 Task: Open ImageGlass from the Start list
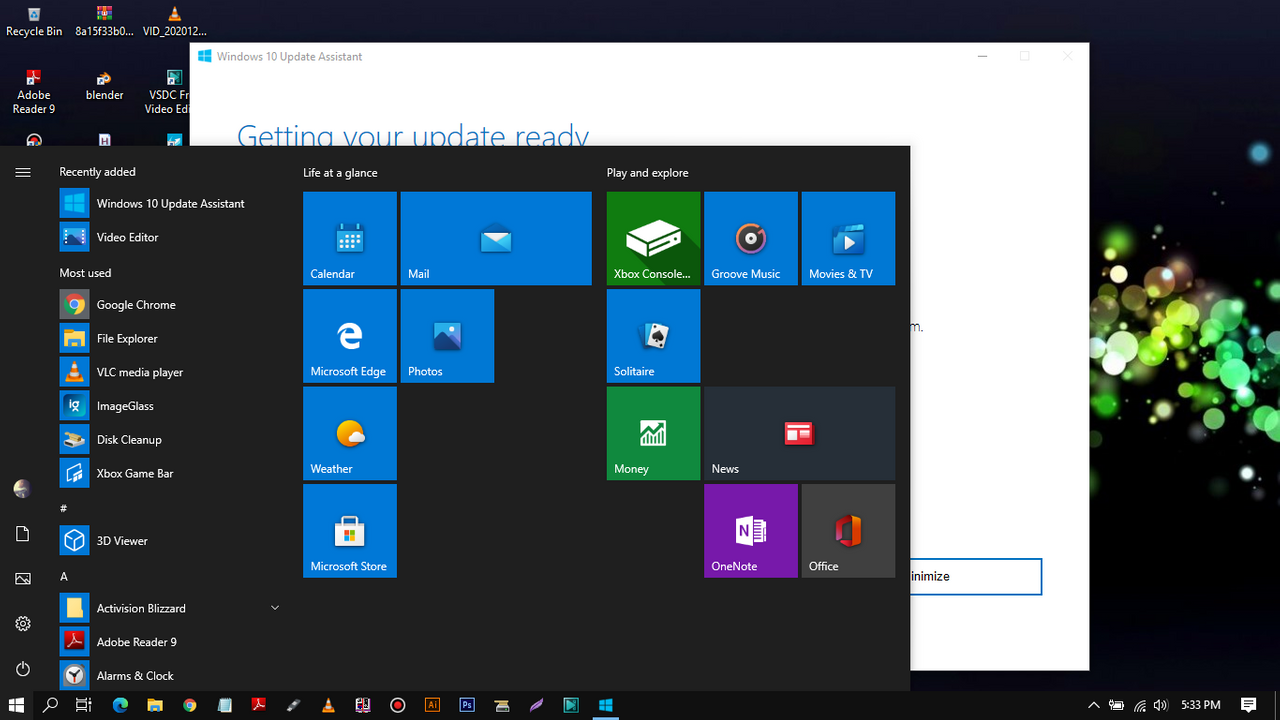pos(170,406)
